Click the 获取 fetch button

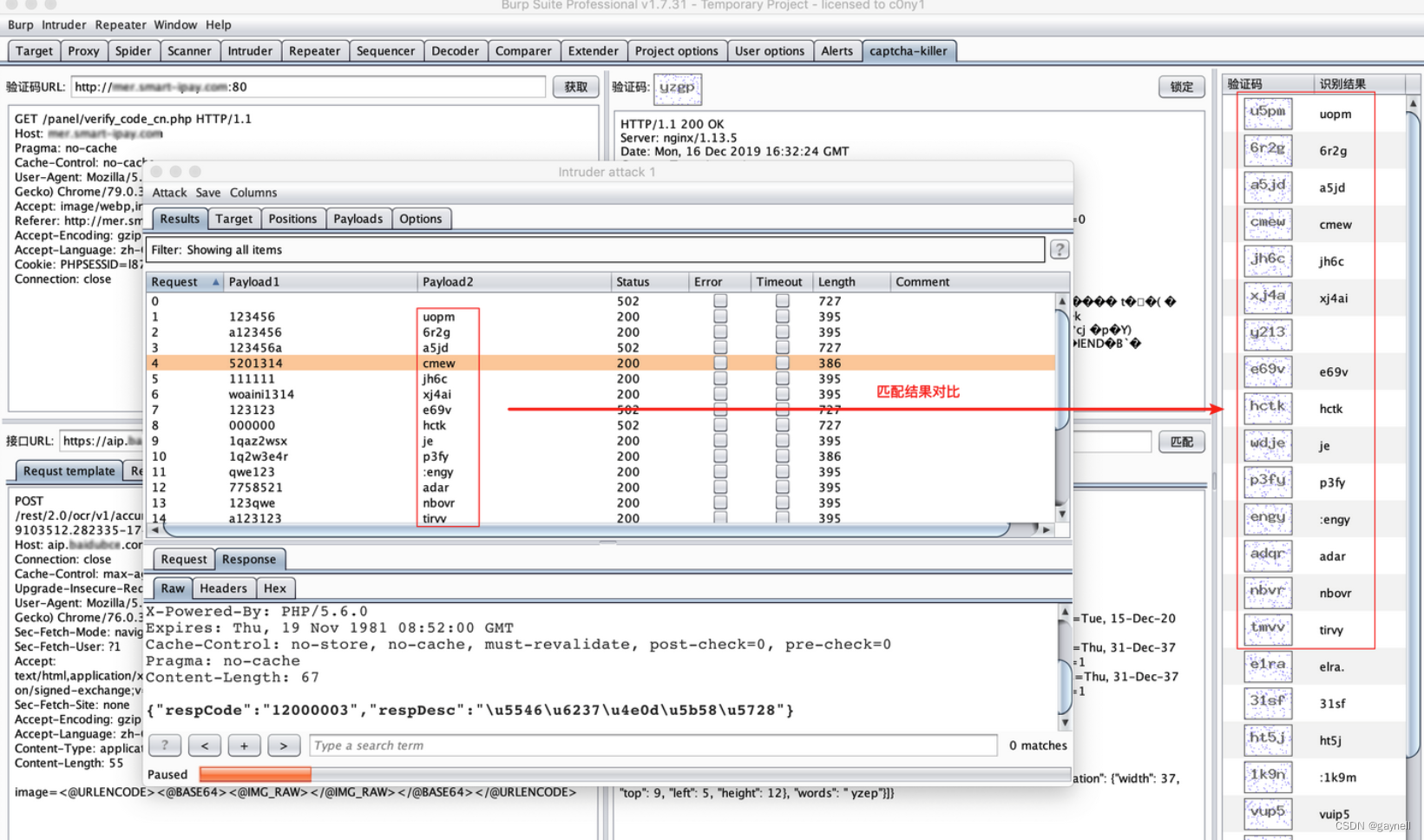[575, 87]
